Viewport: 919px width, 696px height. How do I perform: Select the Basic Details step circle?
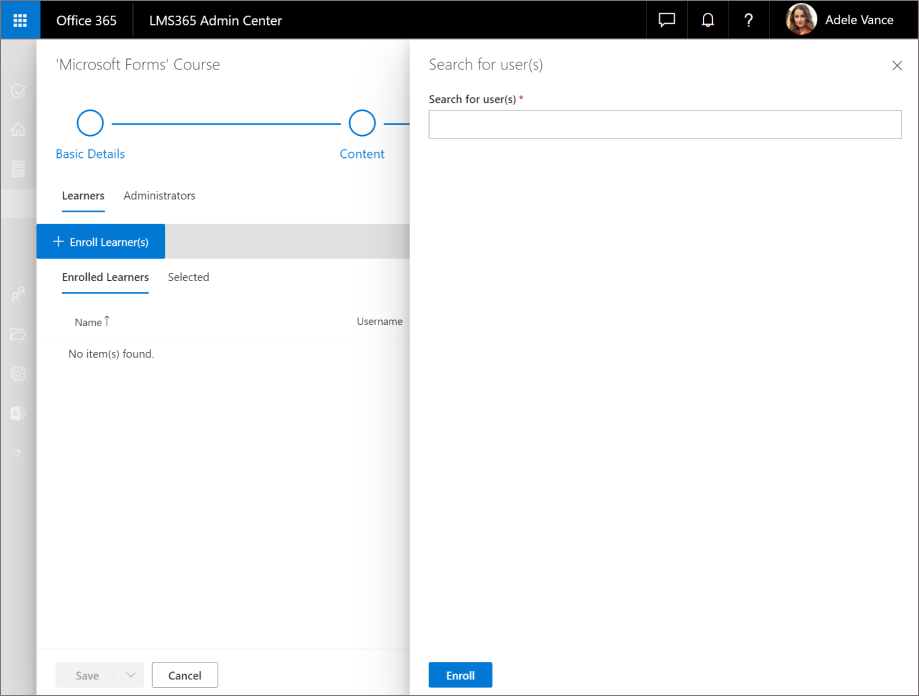[90, 124]
